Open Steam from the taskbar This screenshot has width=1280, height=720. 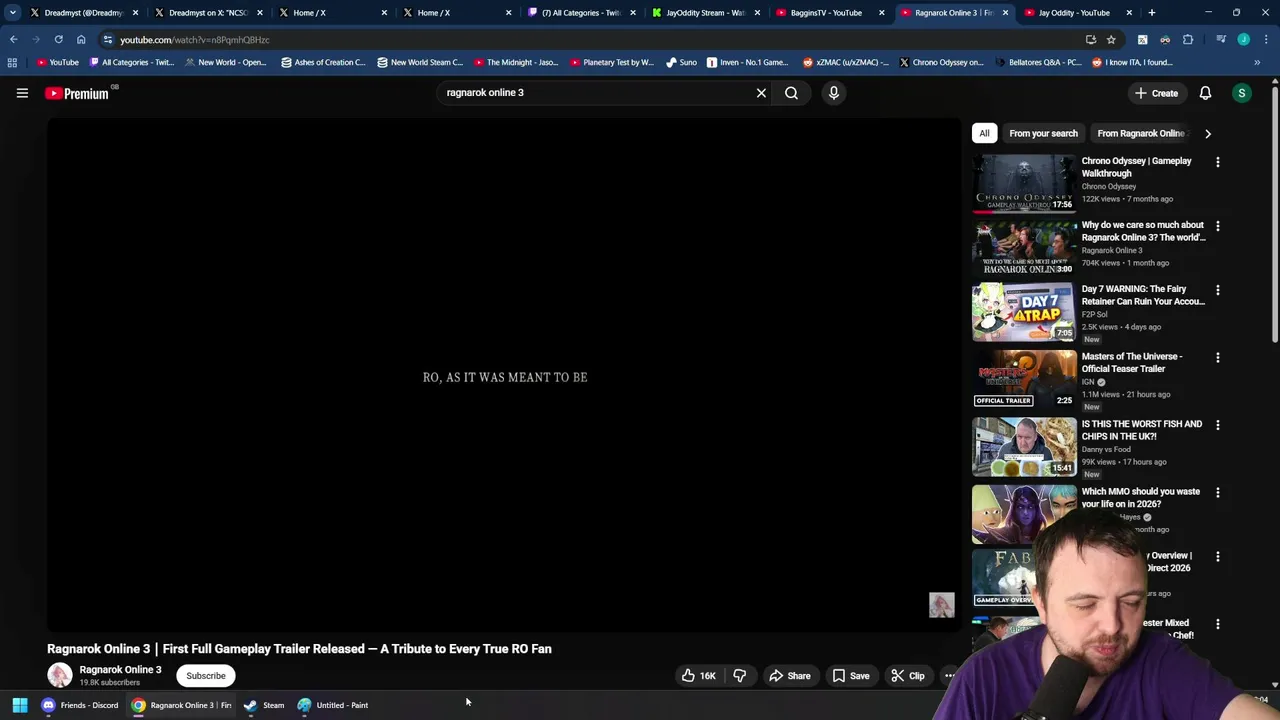[x=264, y=705]
